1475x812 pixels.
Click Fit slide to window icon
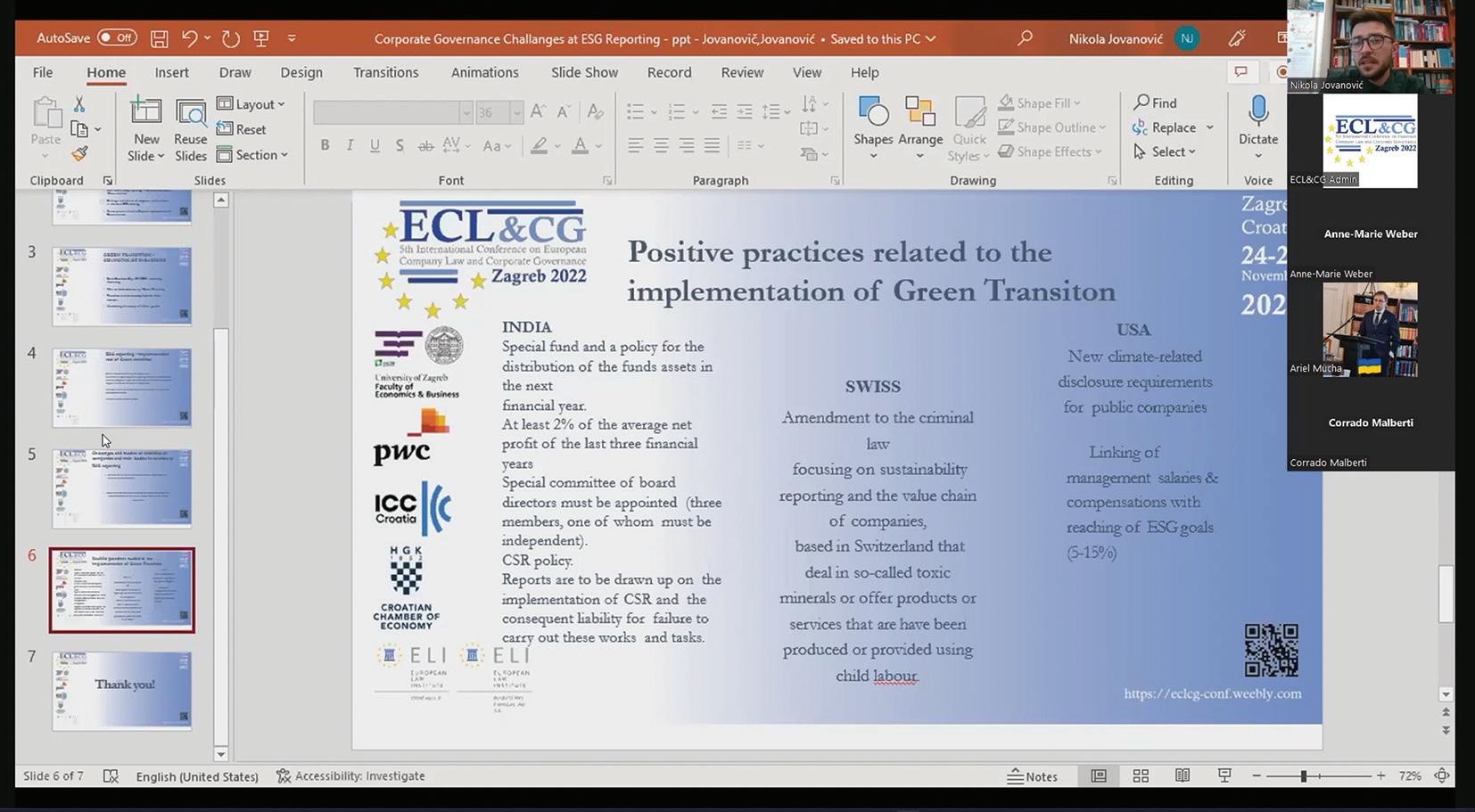point(1442,776)
